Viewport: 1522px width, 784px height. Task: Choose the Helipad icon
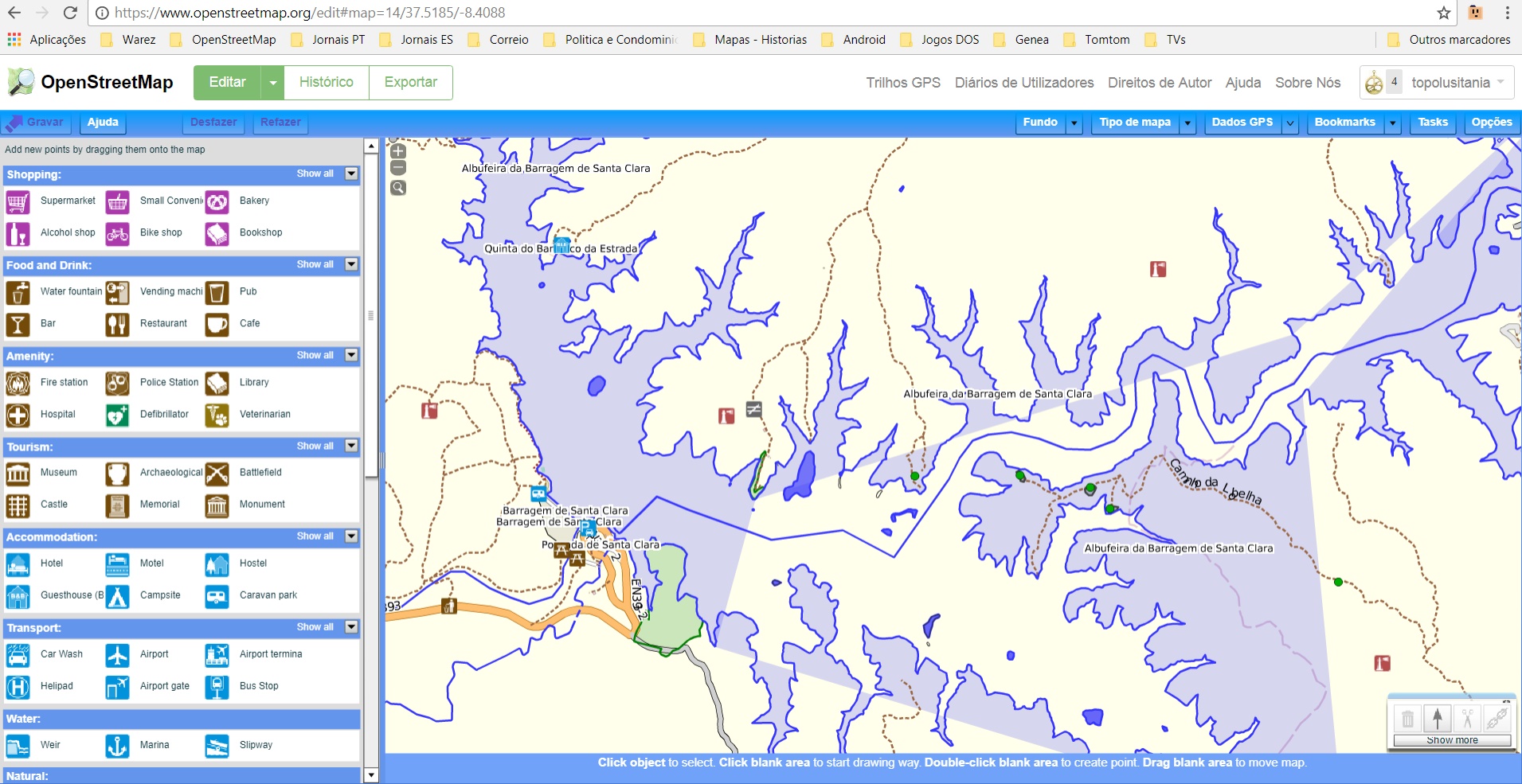point(18,687)
